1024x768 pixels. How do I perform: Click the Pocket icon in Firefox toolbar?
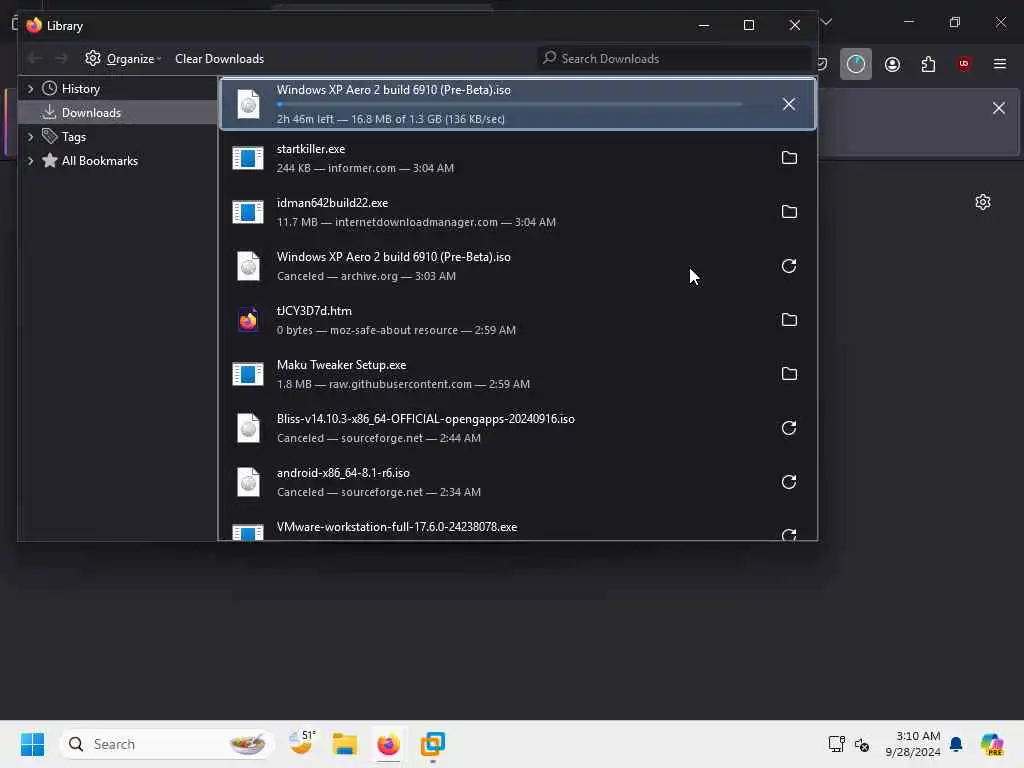pyautogui.click(x=822, y=64)
